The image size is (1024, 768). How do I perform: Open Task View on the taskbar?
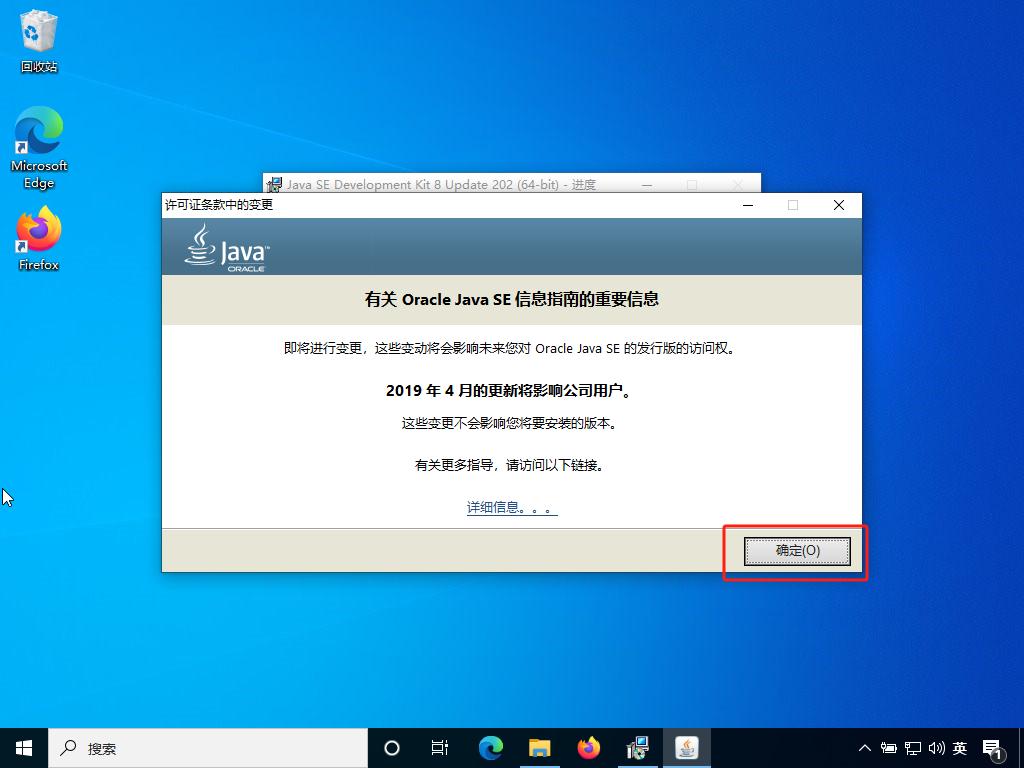point(440,748)
